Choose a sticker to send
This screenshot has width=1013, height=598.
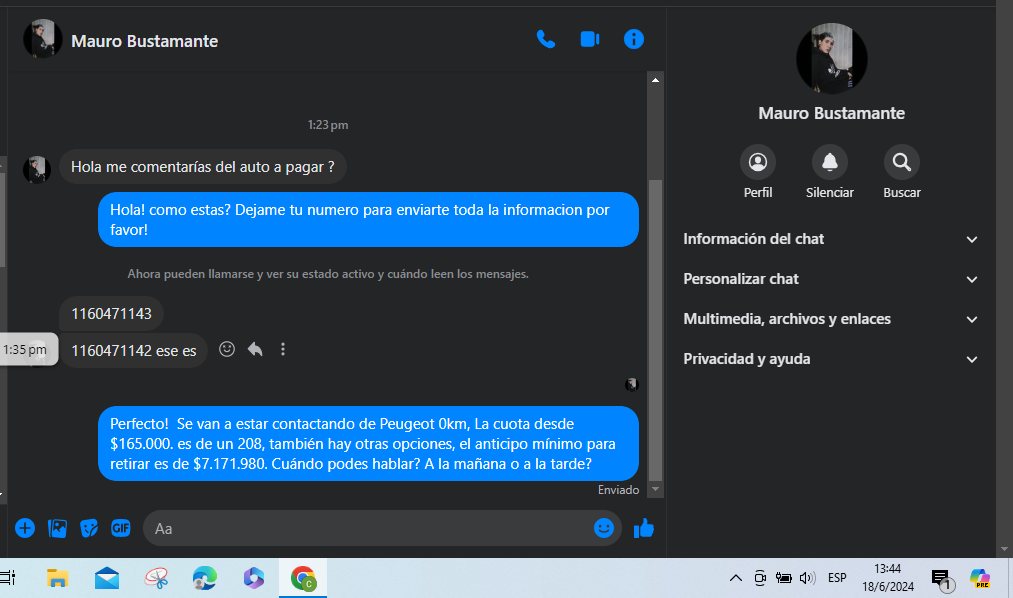[x=89, y=528]
